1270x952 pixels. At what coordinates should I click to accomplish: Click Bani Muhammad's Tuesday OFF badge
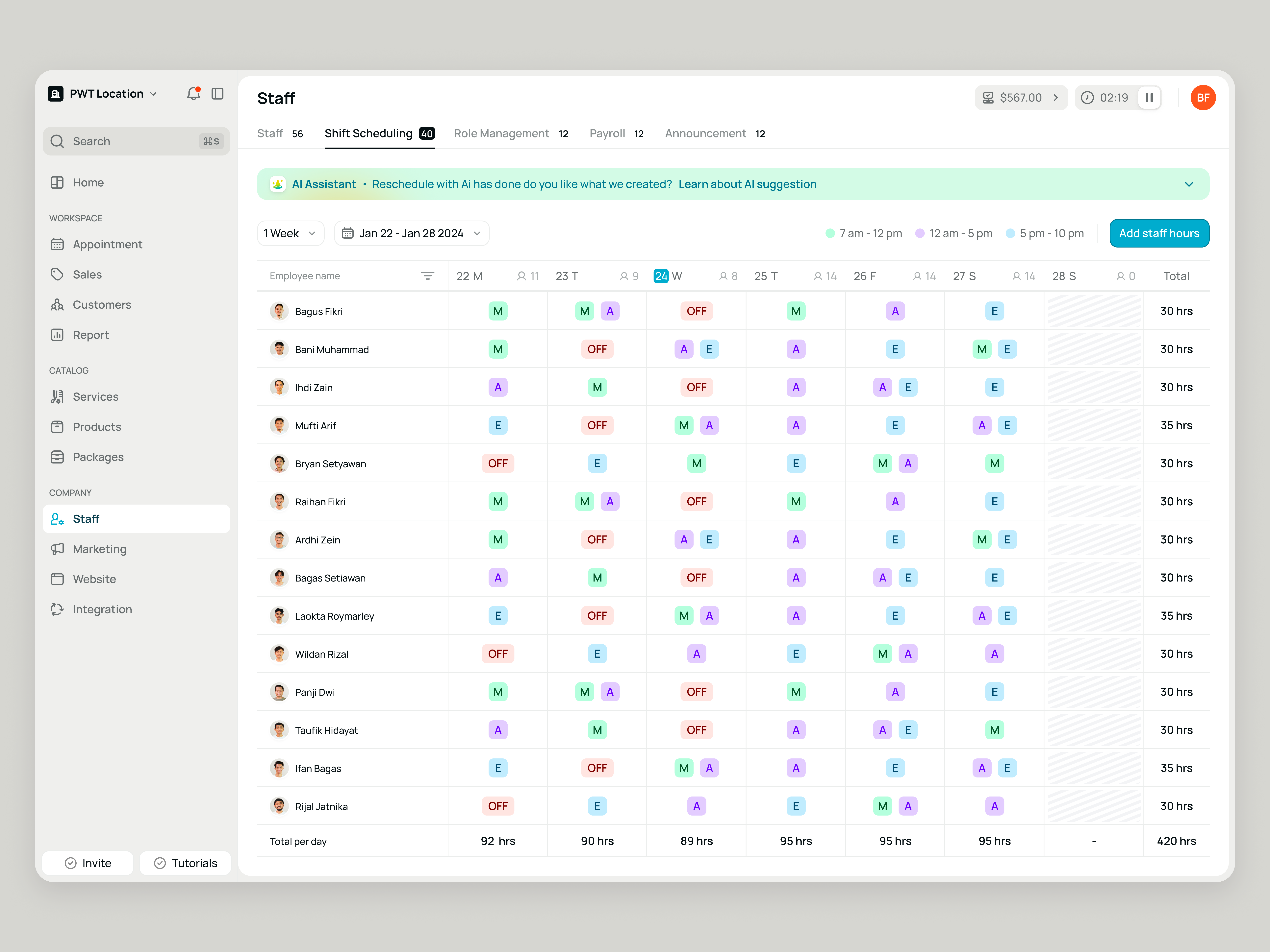597,349
